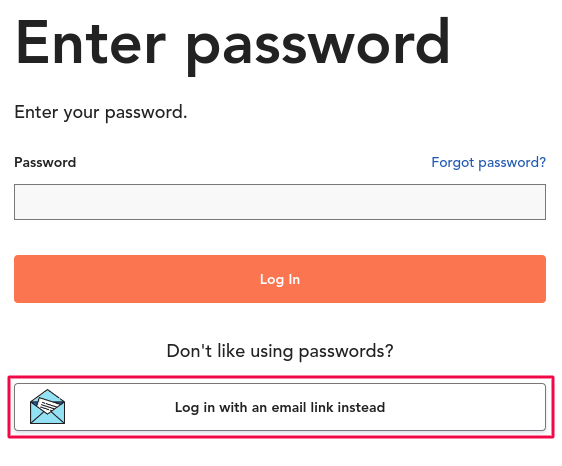Click the word 'Forgot' in the blue link
Screen dimensions: 562x466
pyautogui.click(x=453, y=162)
